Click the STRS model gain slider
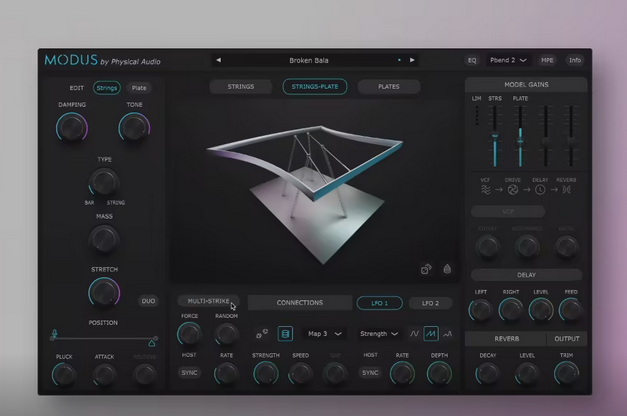627x416 pixels. (x=494, y=136)
